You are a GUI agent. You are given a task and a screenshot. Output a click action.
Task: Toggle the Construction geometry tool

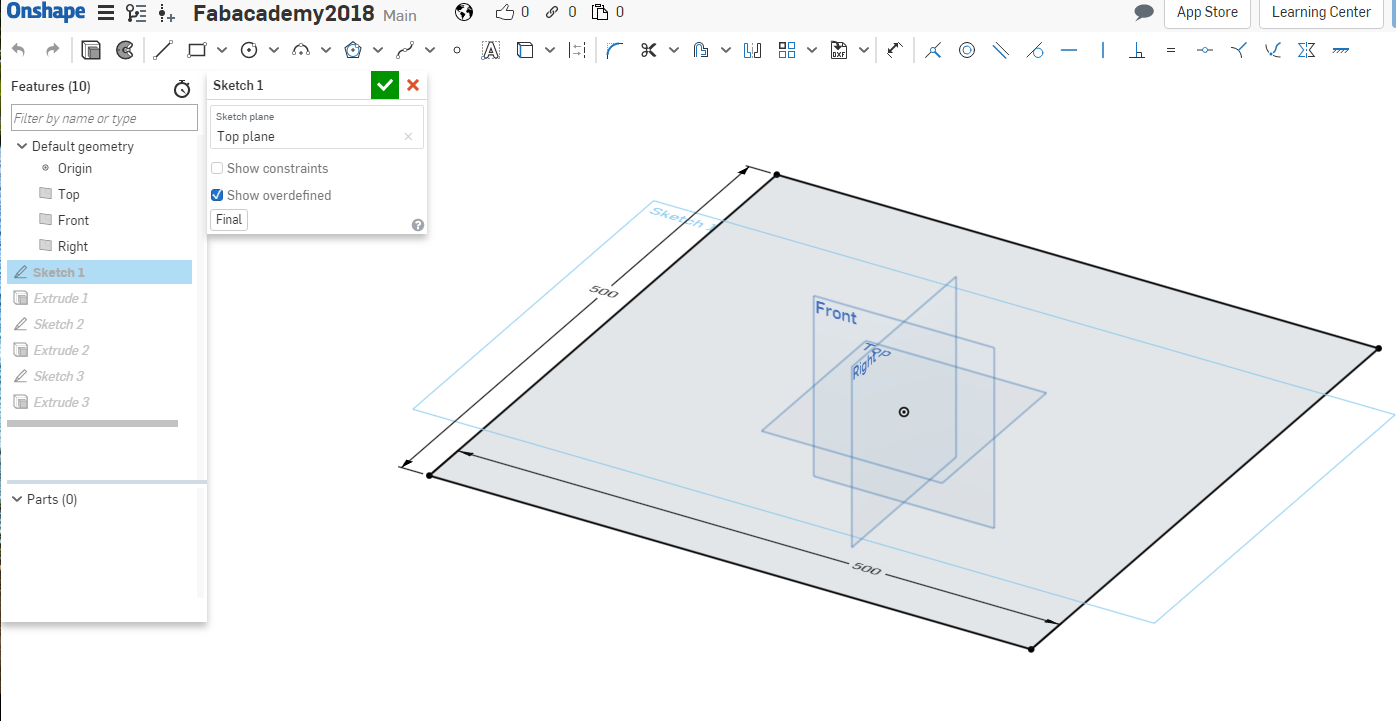point(577,50)
